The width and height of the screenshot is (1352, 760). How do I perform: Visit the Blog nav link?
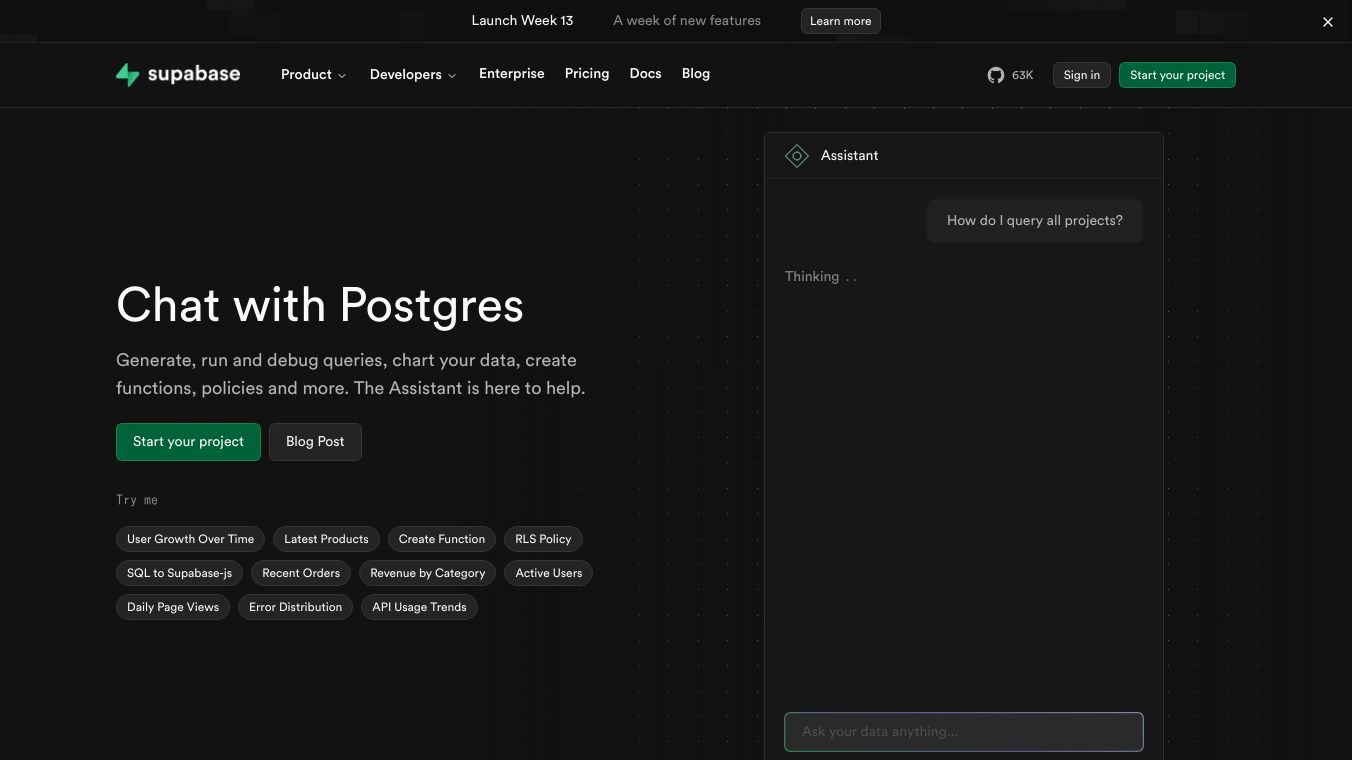click(696, 74)
